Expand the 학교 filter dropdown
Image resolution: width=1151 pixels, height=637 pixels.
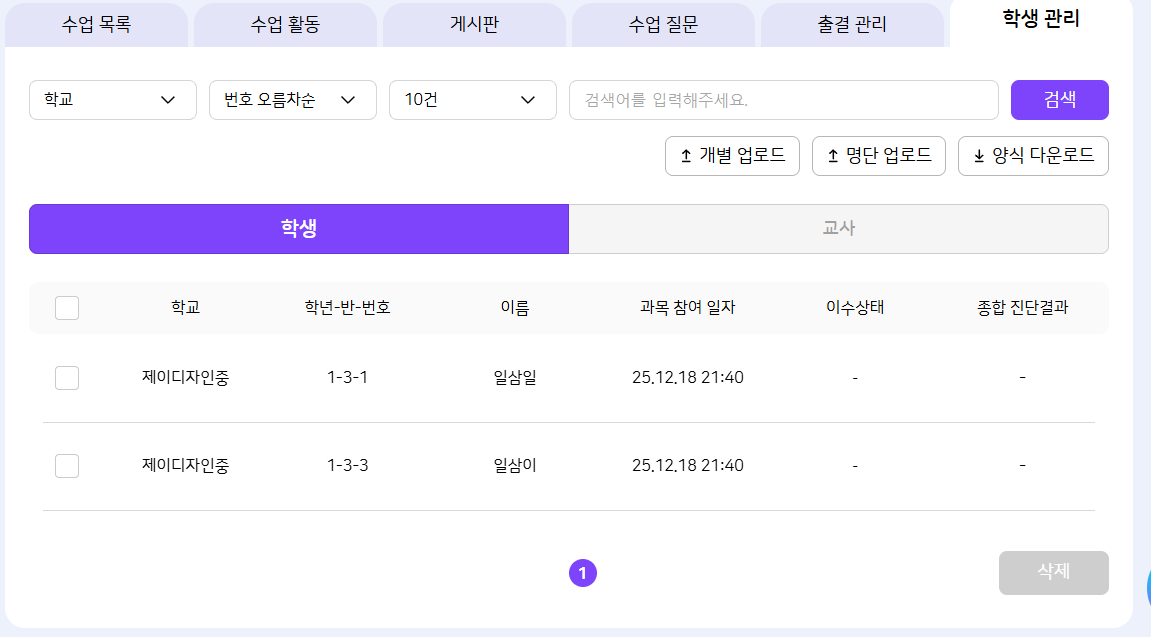coord(112,100)
